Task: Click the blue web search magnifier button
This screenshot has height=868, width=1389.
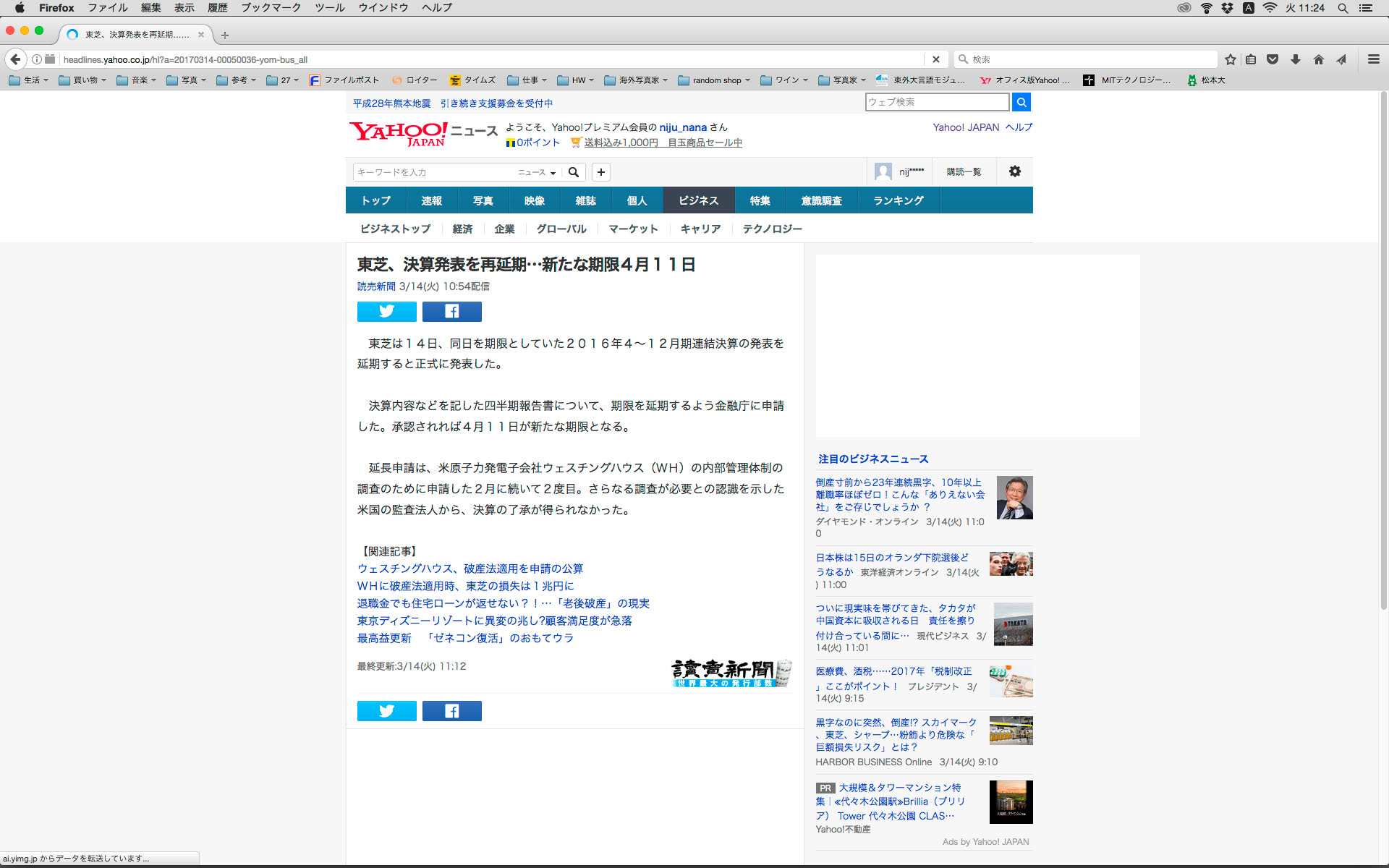Action: [x=1021, y=102]
